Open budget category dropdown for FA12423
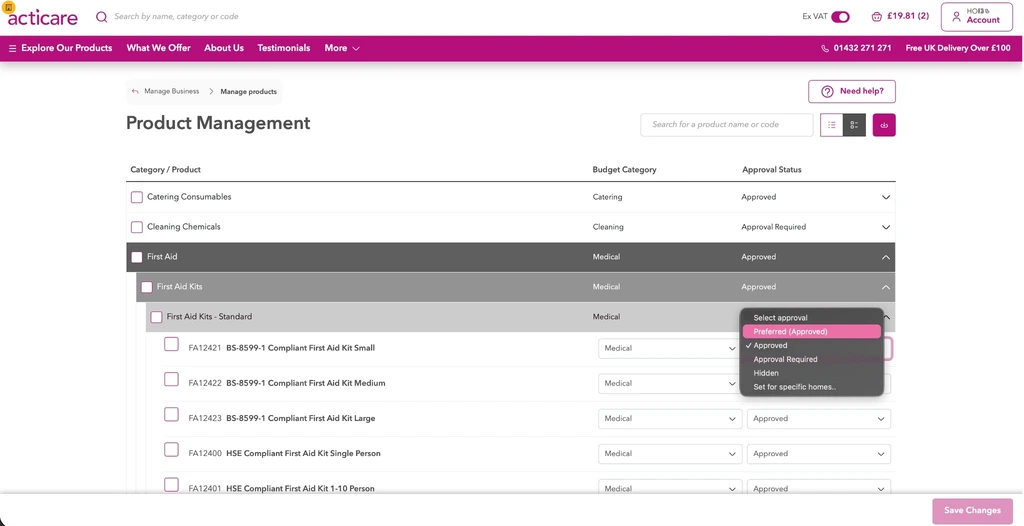 point(670,419)
